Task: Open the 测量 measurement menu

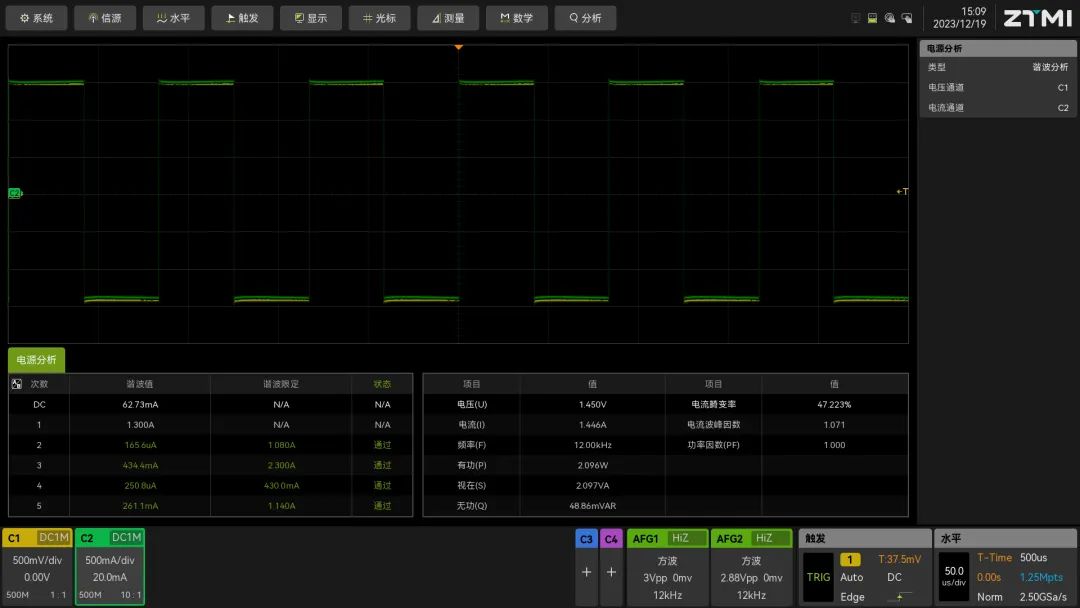Action: click(448, 18)
